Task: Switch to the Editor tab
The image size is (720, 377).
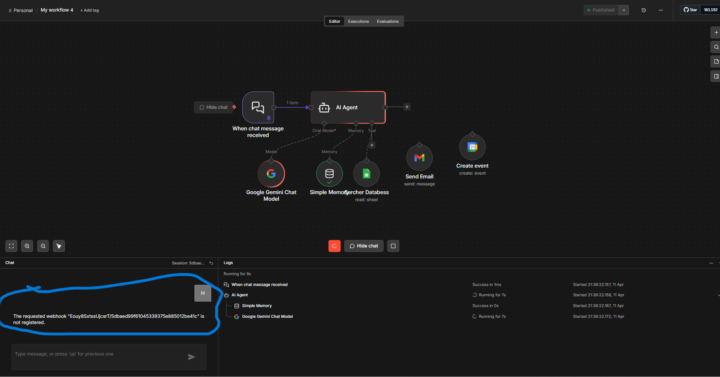Action: 334,22
